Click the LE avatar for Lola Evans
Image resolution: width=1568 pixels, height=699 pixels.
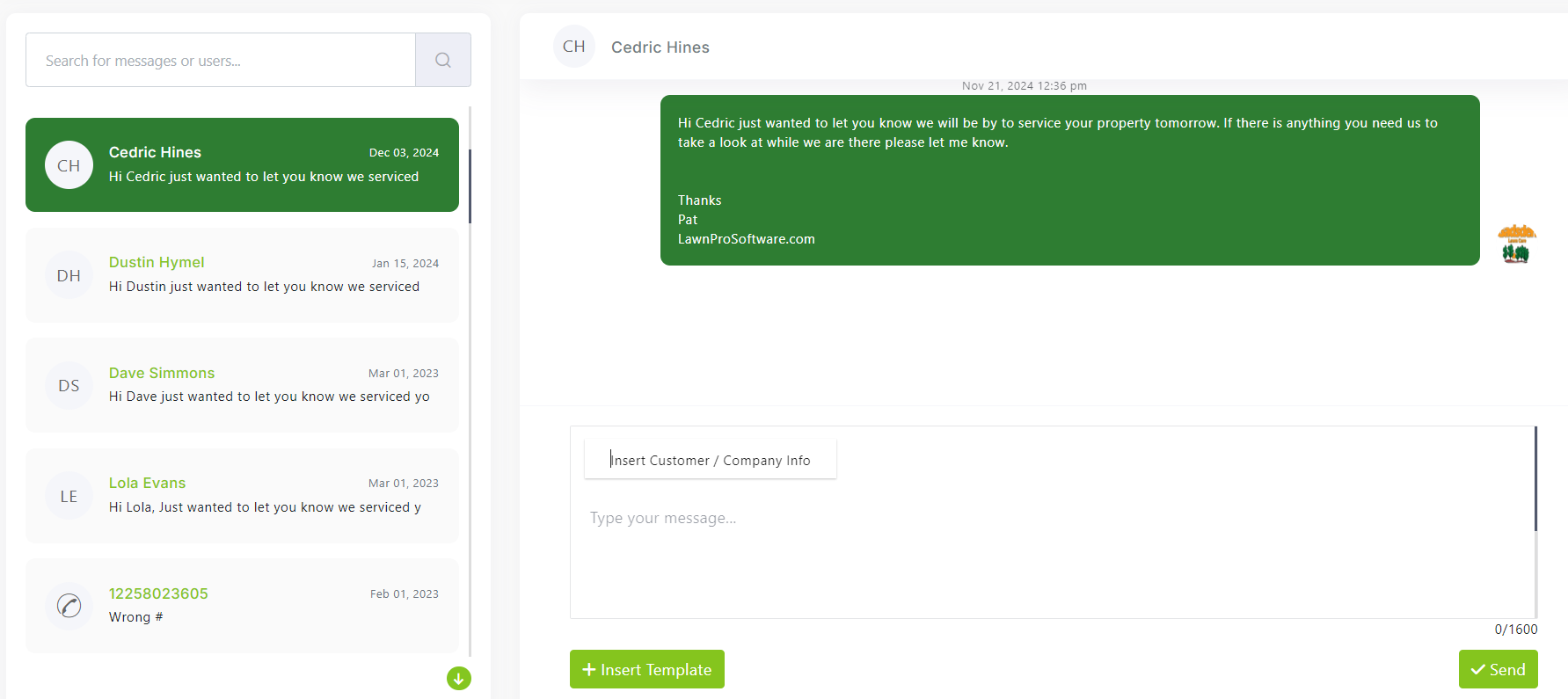pos(69,496)
